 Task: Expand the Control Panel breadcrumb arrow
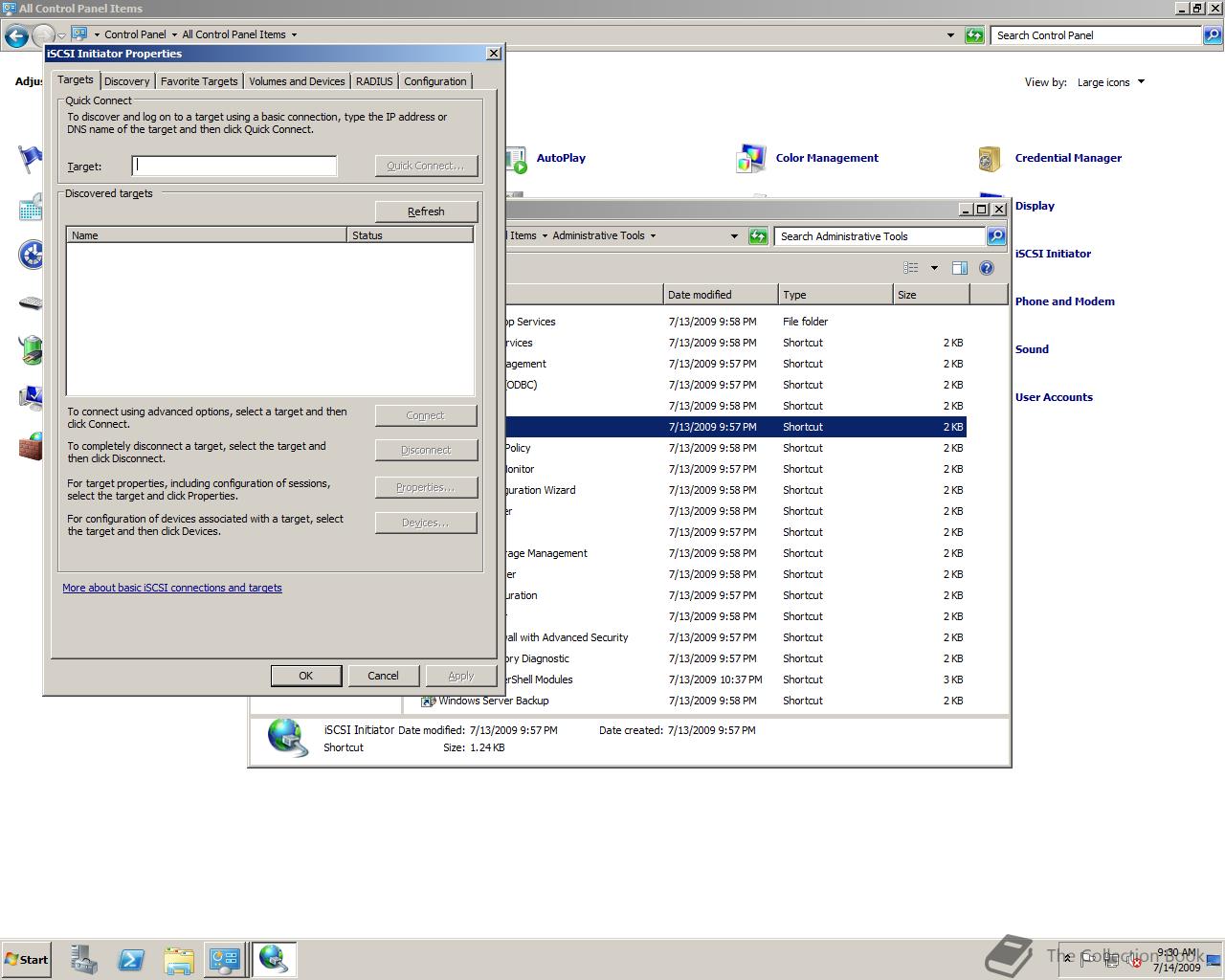tap(174, 34)
